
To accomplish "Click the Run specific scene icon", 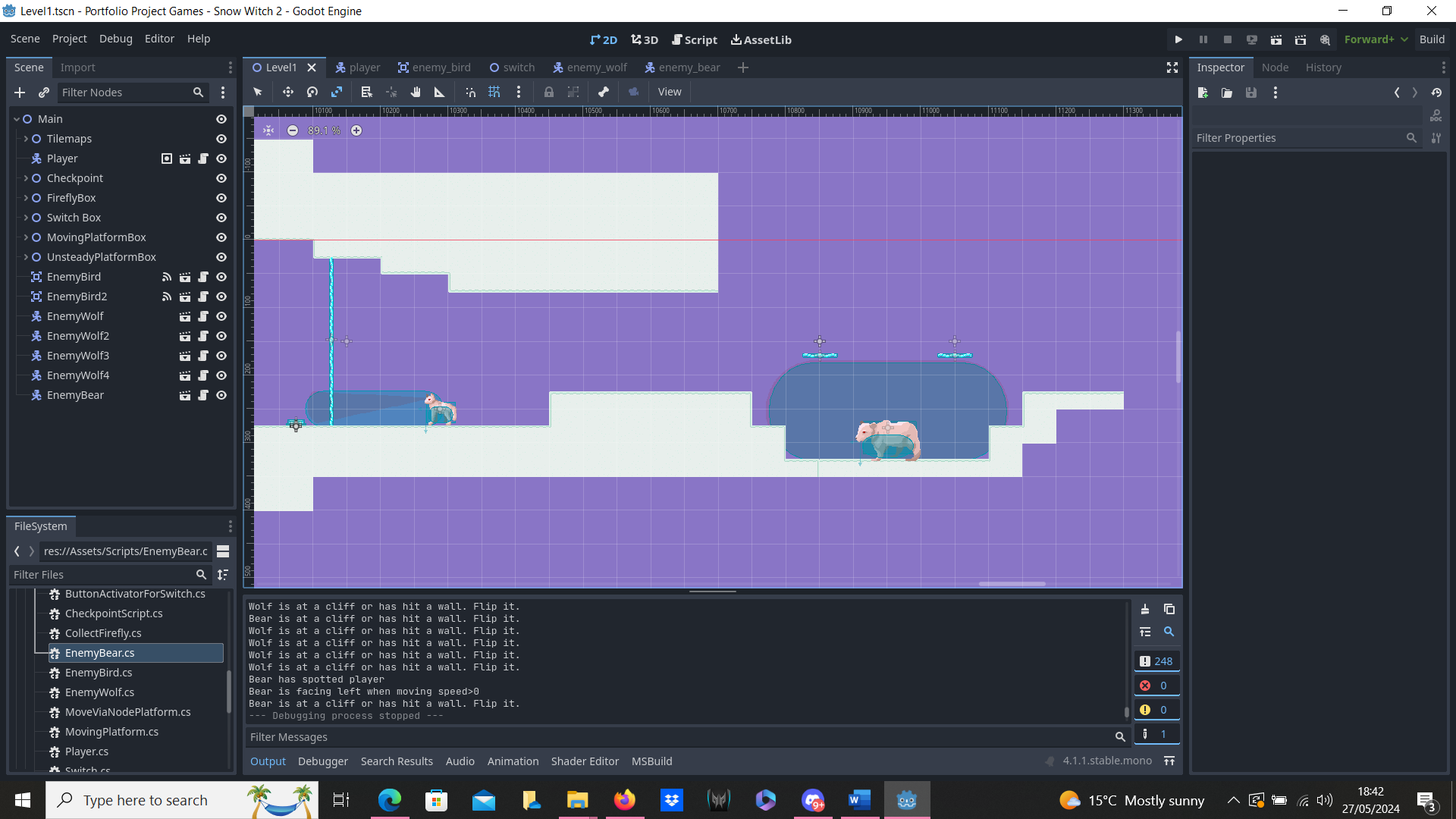I will 1301,39.
